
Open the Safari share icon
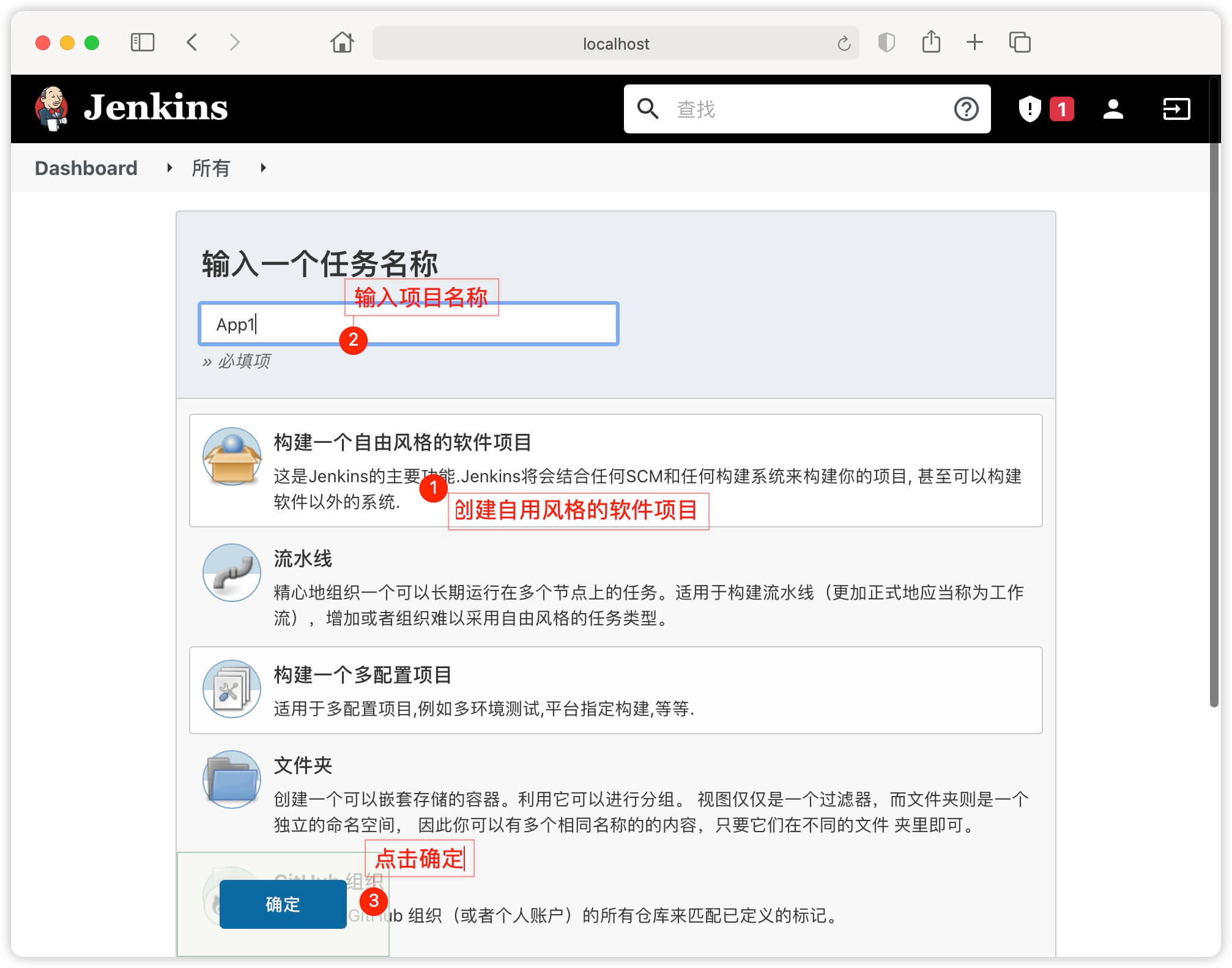point(931,41)
